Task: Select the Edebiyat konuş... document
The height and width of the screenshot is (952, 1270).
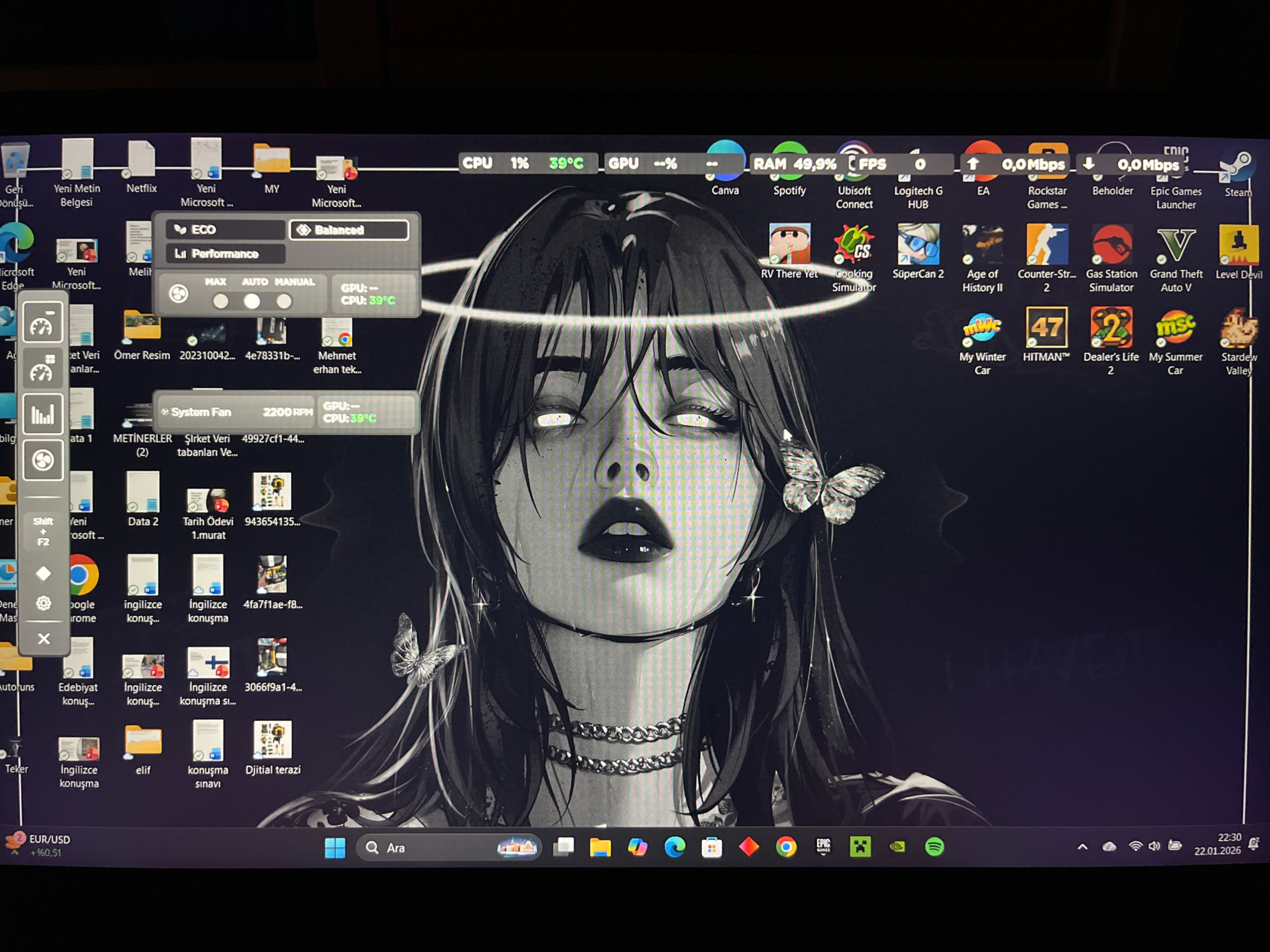Action: (78, 672)
